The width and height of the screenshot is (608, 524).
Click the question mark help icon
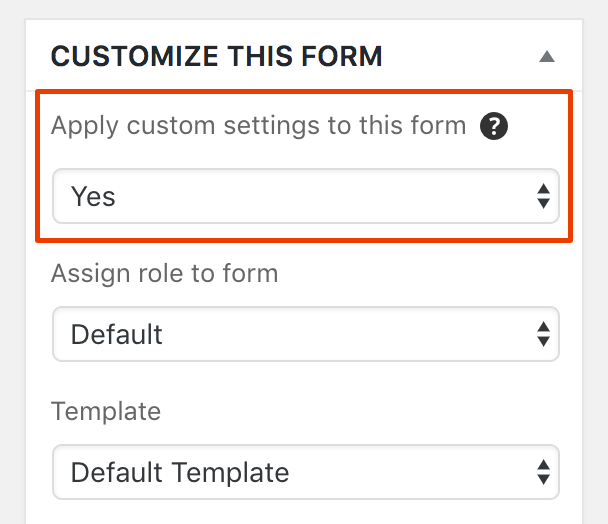pyautogui.click(x=494, y=126)
